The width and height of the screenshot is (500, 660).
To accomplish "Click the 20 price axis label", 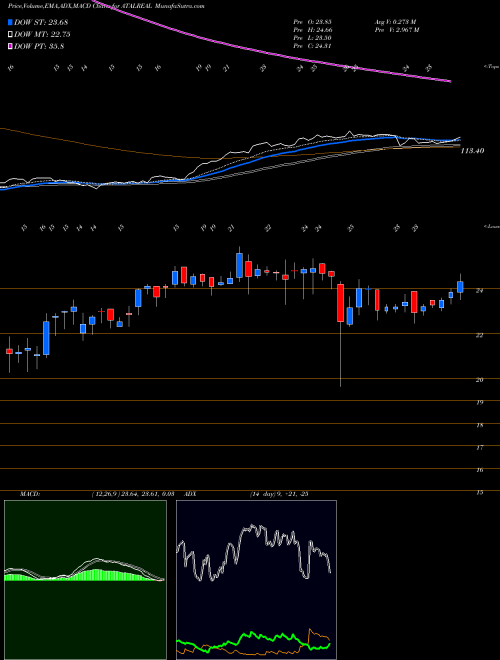I will pos(479,380).
